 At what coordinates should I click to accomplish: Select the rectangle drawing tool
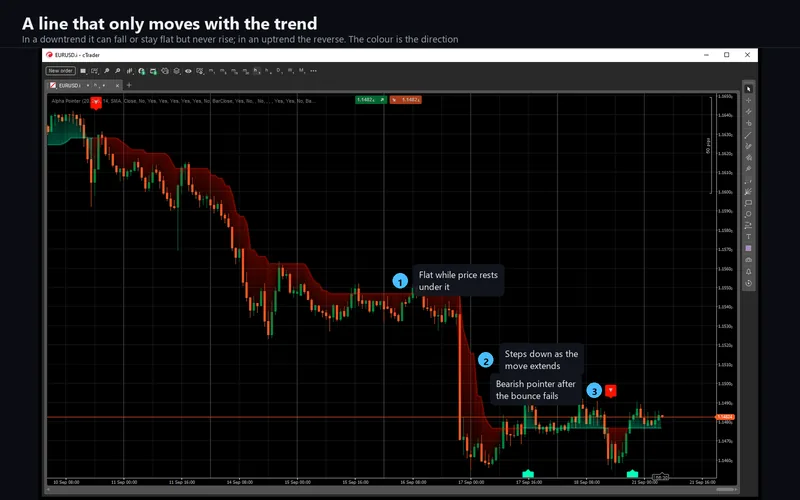point(748,203)
